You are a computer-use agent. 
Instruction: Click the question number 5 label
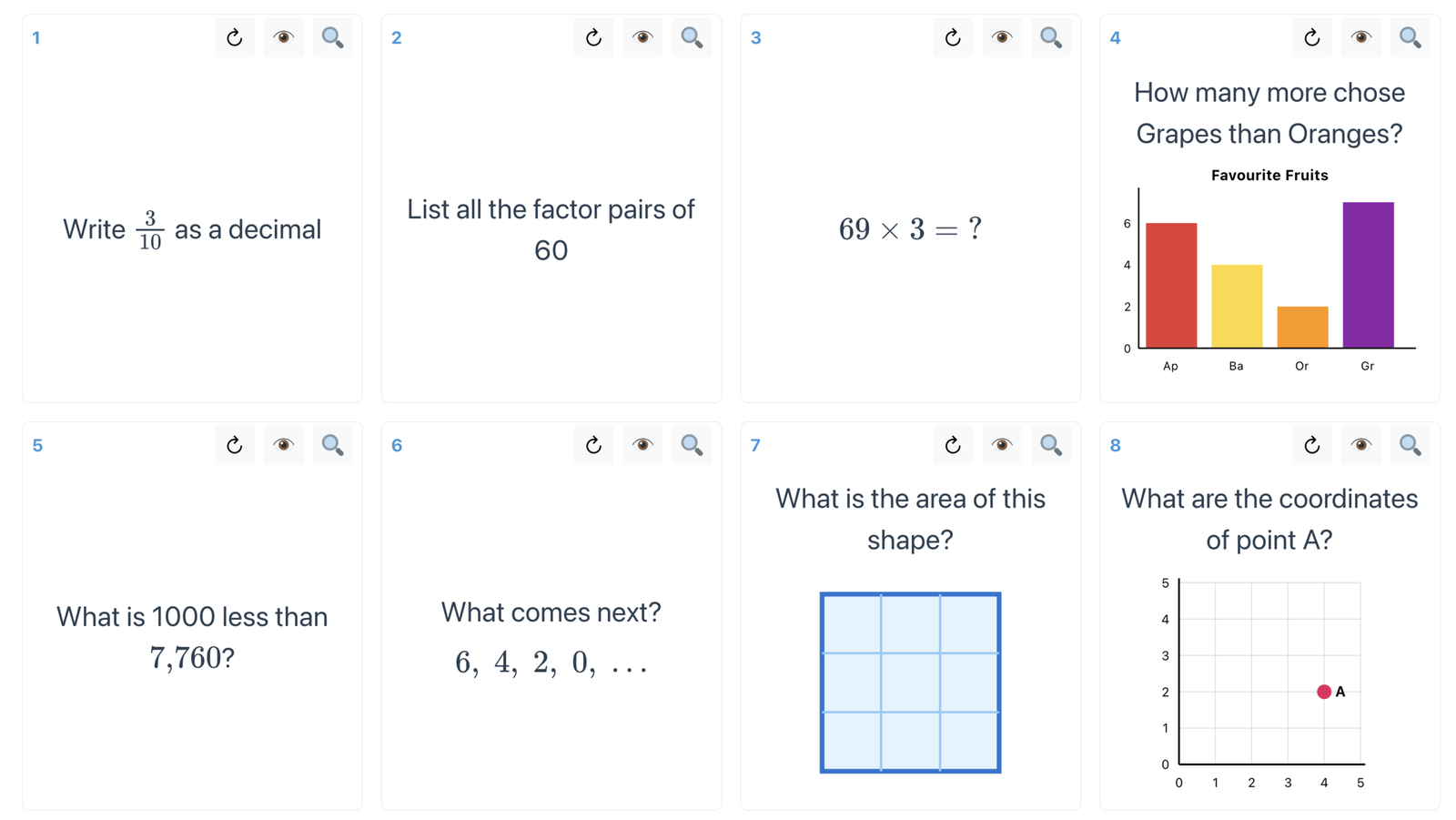pos(37,446)
